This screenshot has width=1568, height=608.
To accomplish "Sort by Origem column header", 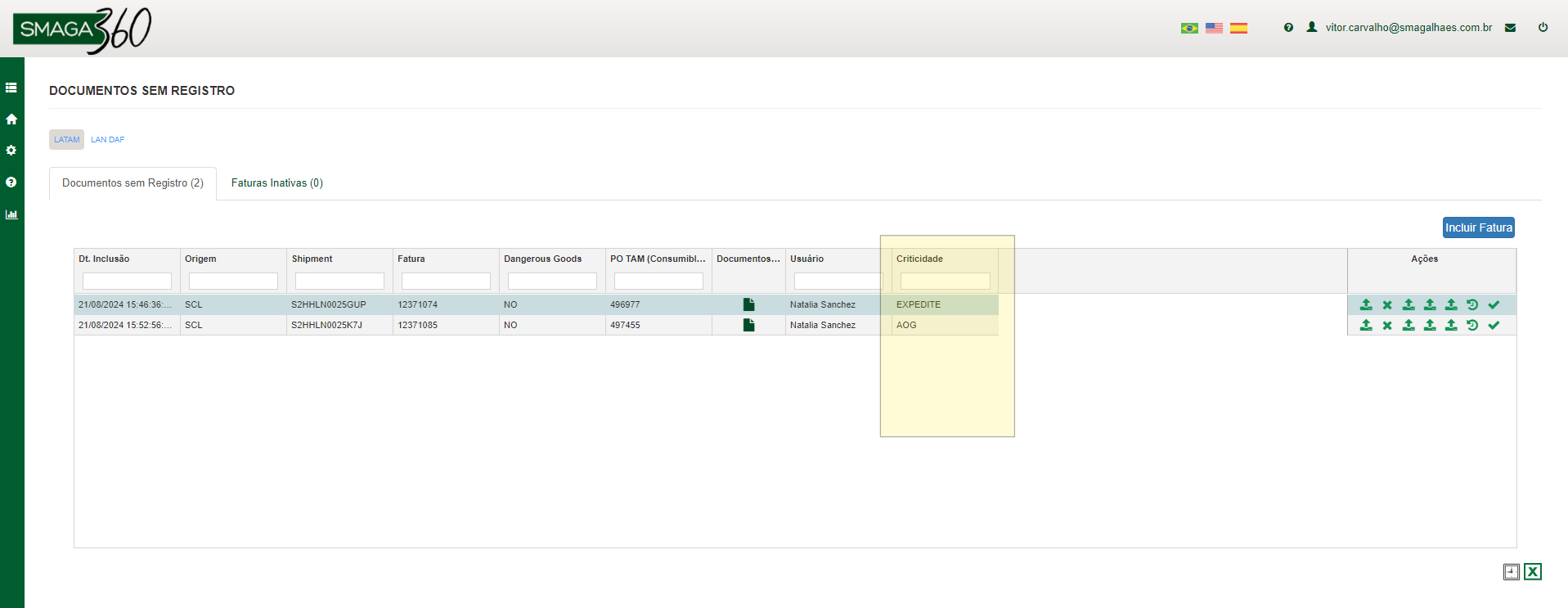I will (200, 259).
